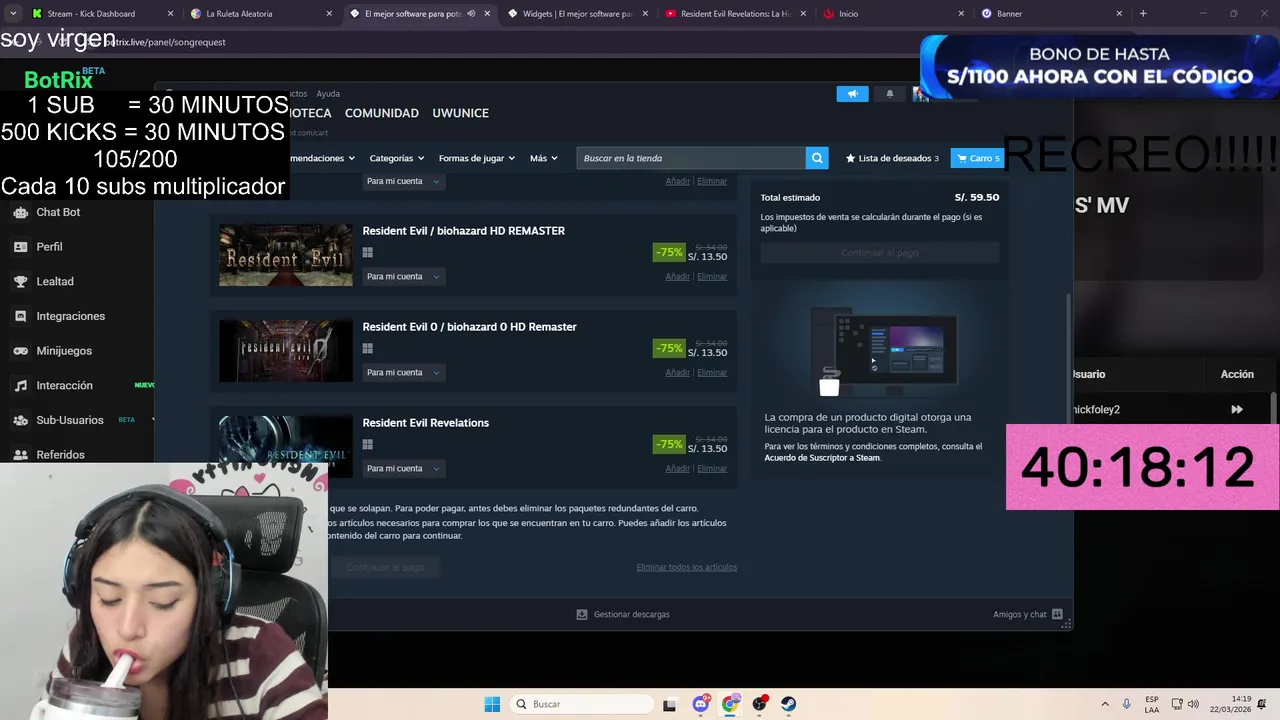Click the taskbar microphone icon
This screenshot has width=1280, height=720.
(x=1127, y=704)
